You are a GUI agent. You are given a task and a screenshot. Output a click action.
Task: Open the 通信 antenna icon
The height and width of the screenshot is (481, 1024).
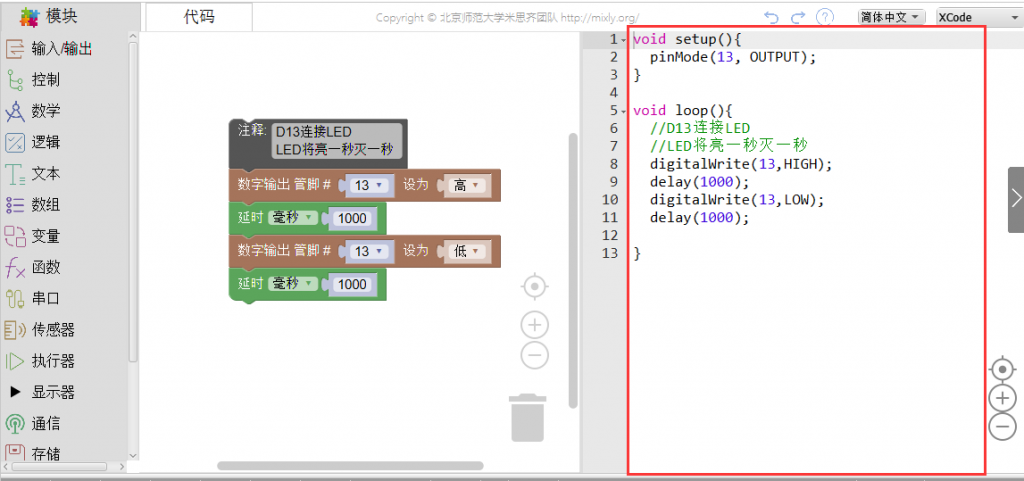coord(15,424)
